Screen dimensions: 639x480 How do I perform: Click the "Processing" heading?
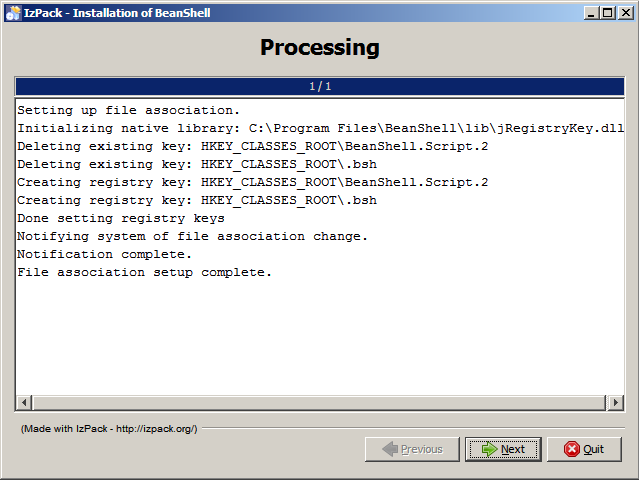pos(319,47)
